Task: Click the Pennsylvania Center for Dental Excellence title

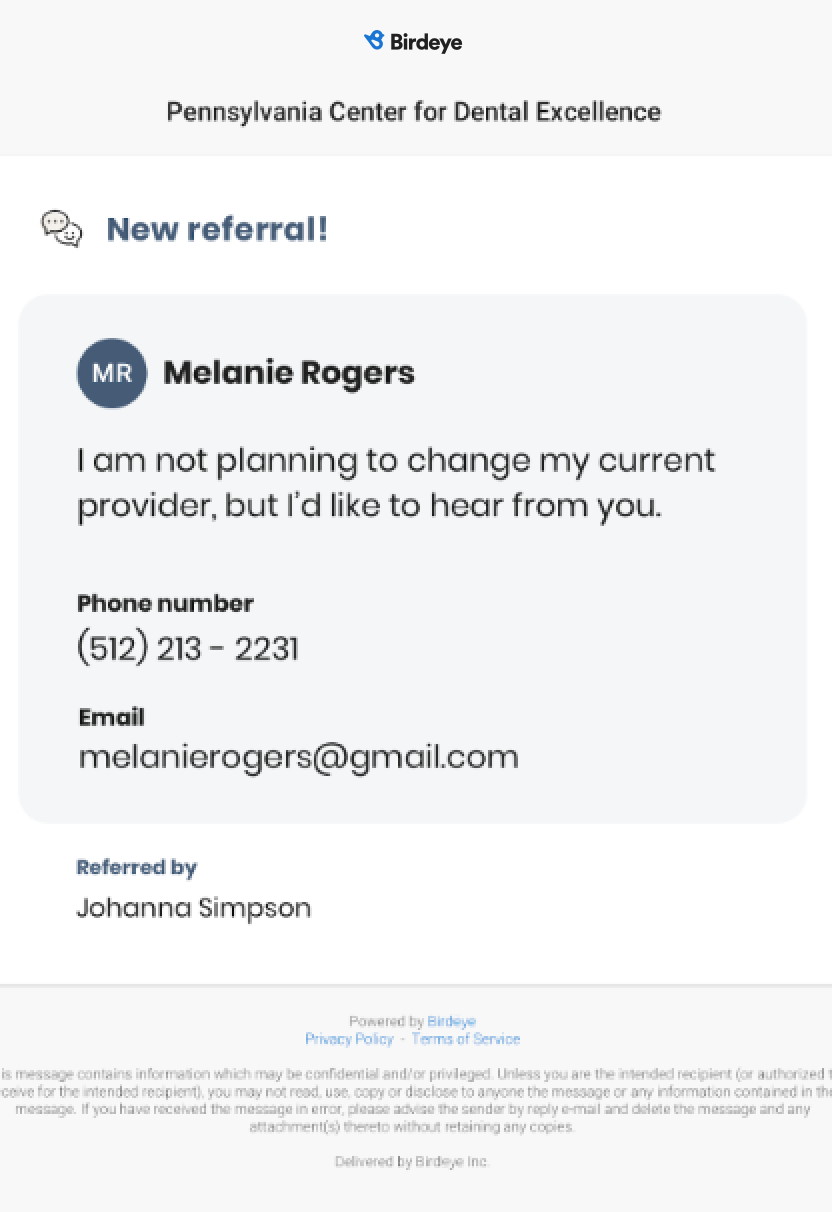Action: 413,111
